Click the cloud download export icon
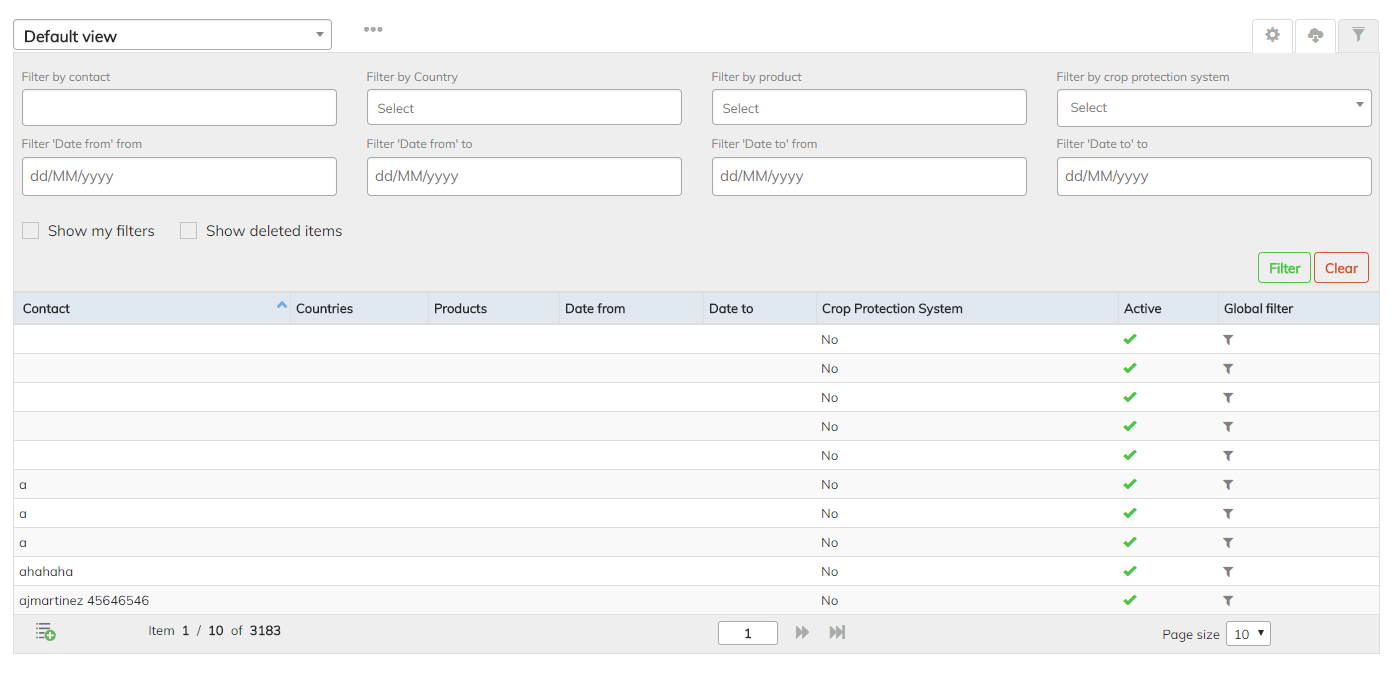Screen dimensions: 1394x679 [1315, 35]
